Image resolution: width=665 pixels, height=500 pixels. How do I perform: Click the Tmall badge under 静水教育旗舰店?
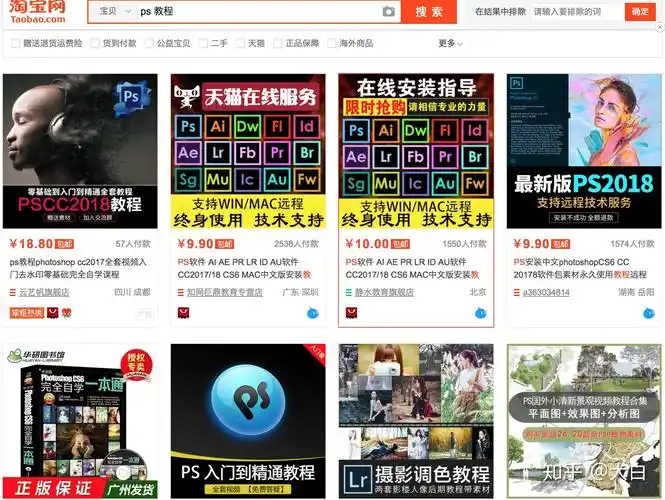tap(351, 313)
